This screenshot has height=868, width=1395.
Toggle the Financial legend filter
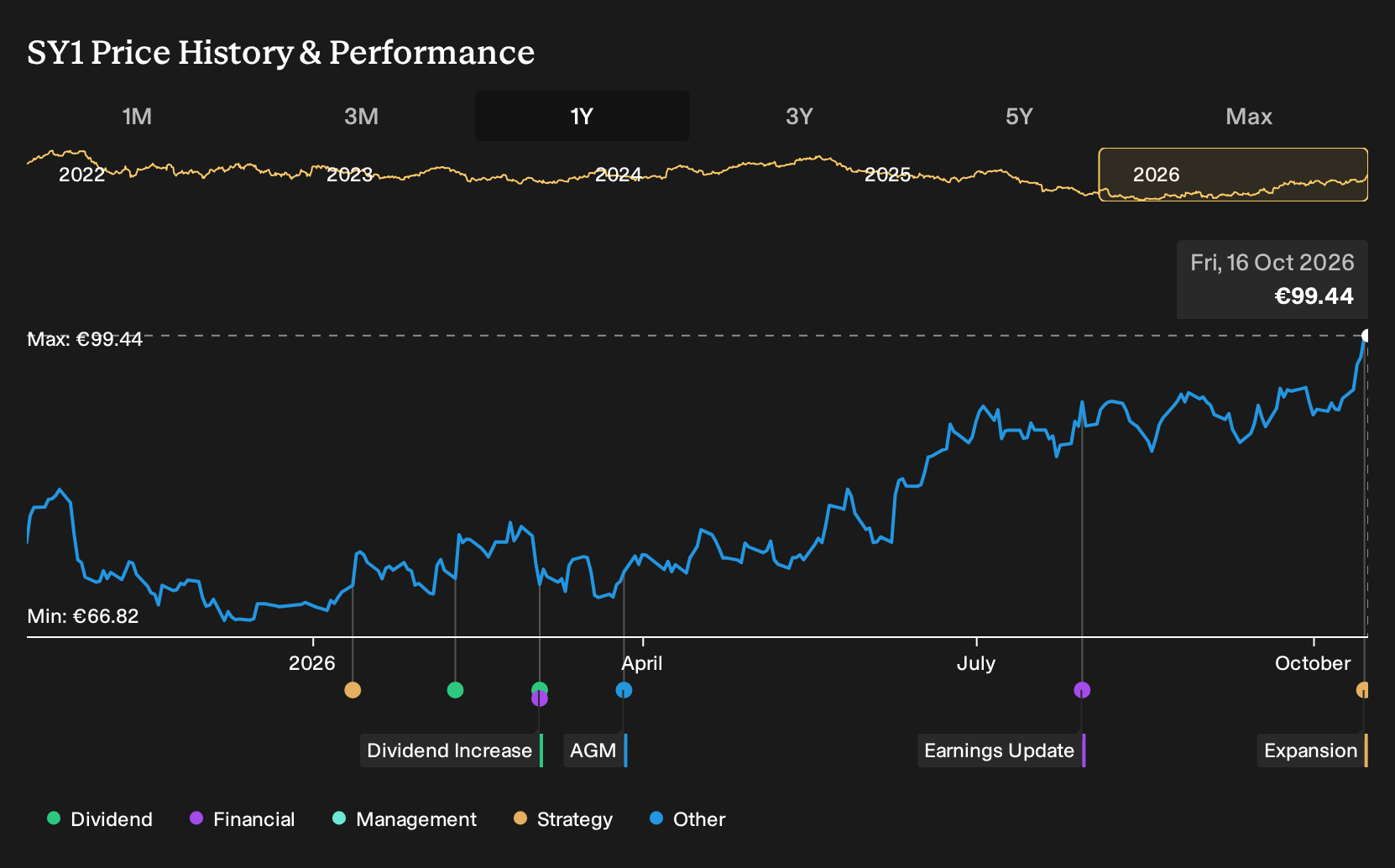click(x=243, y=819)
